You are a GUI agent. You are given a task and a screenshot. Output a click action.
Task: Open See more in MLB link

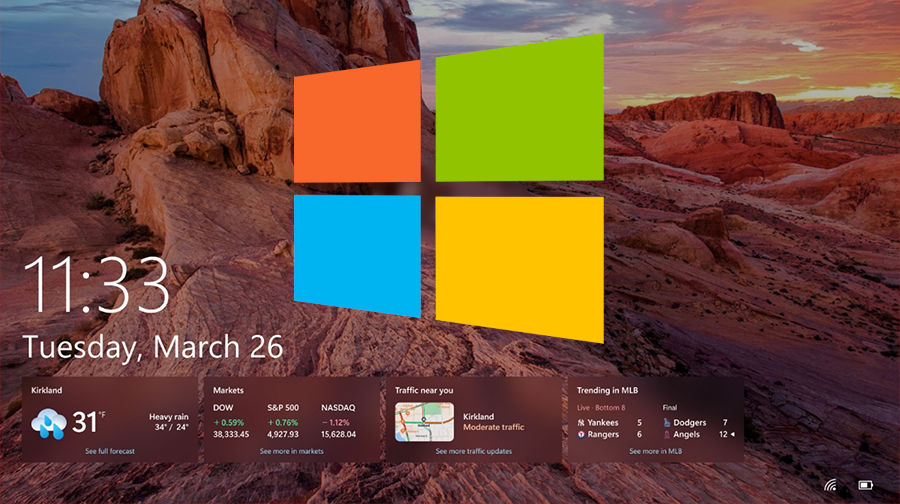[655, 451]
